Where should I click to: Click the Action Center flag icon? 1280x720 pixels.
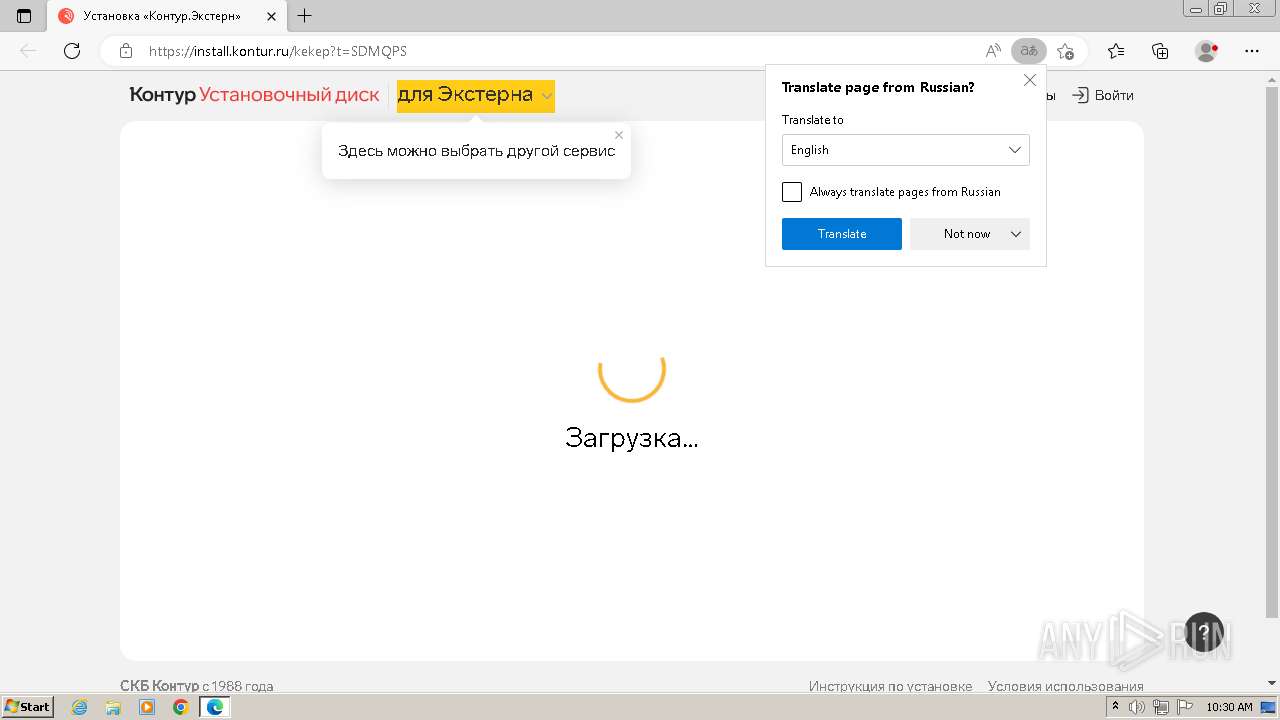coord(1185,707)
